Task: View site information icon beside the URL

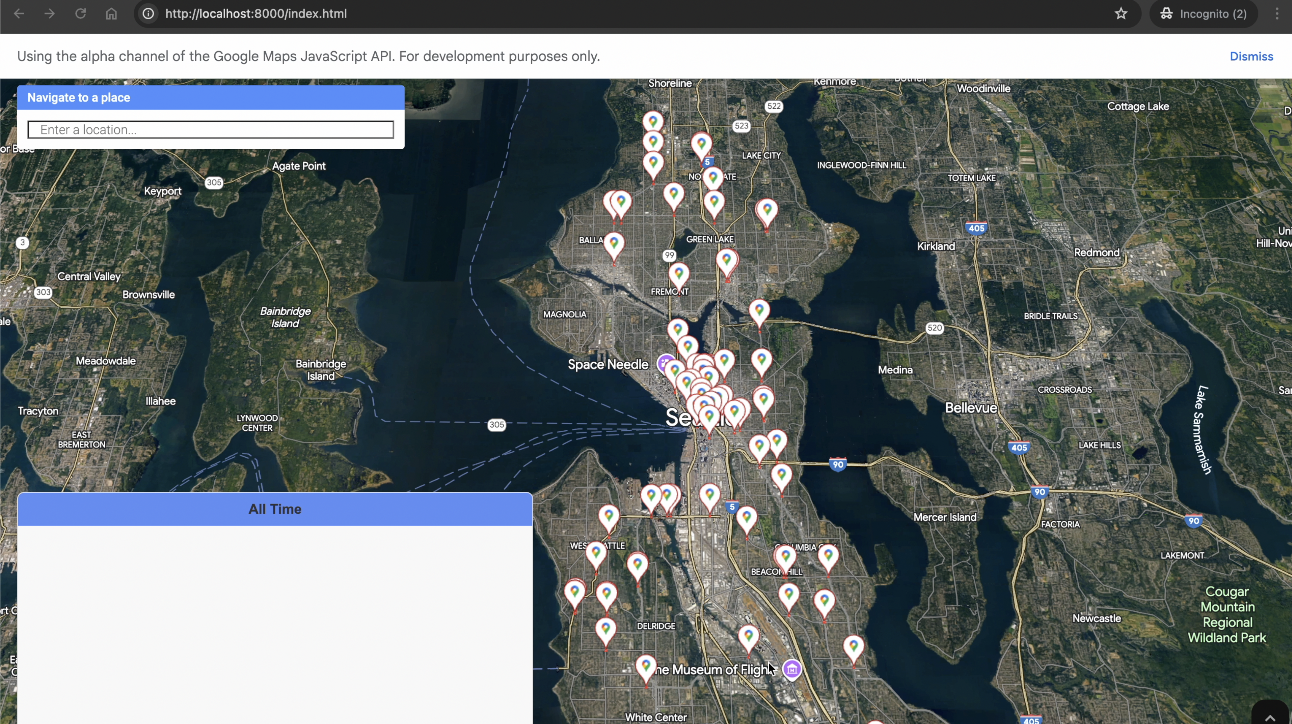Action: (x=148, y=14)
